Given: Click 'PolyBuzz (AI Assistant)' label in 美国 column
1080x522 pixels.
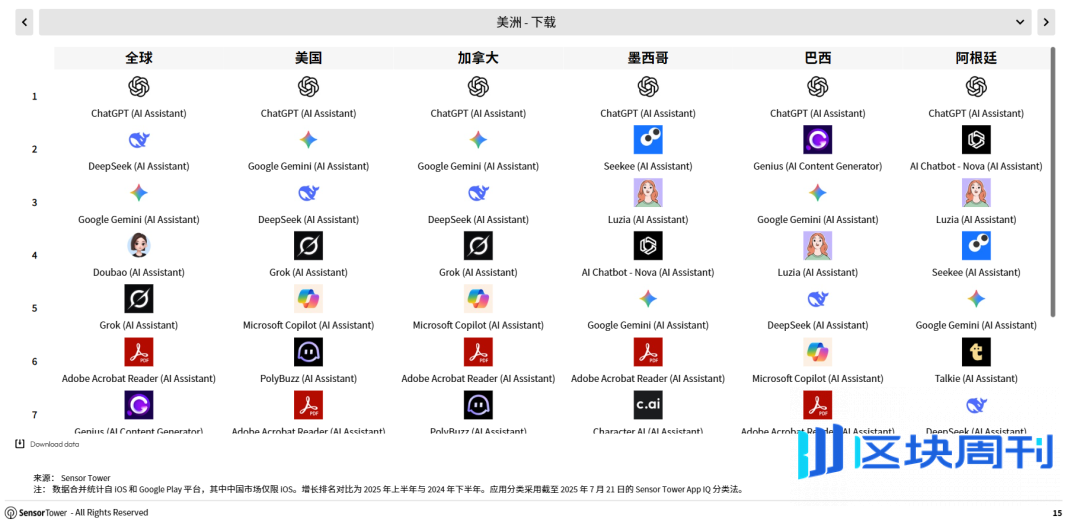Looking at the screenshot, I should [x=308, y=378].
